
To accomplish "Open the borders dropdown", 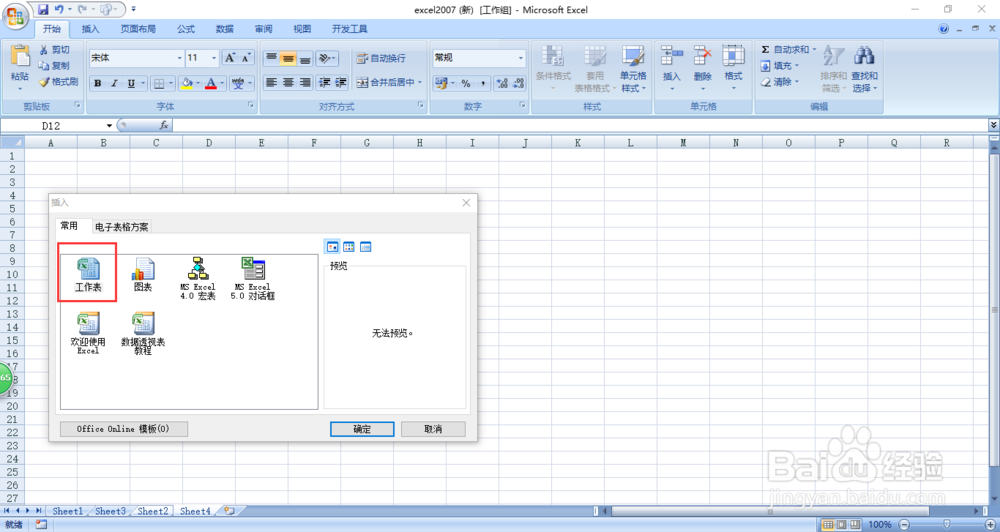I will click(171, 83).
